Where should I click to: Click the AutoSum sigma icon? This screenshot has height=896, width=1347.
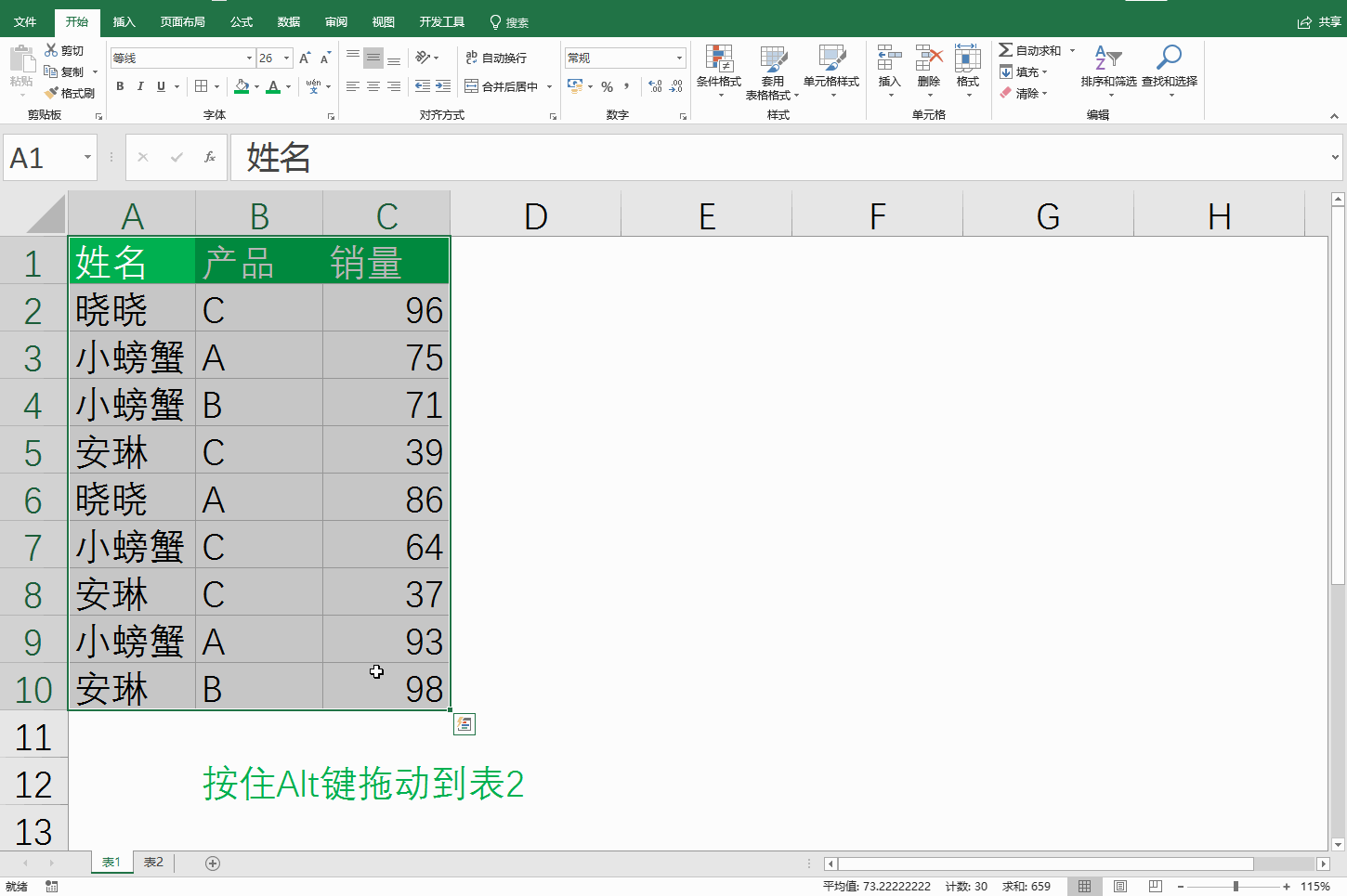1005,50
